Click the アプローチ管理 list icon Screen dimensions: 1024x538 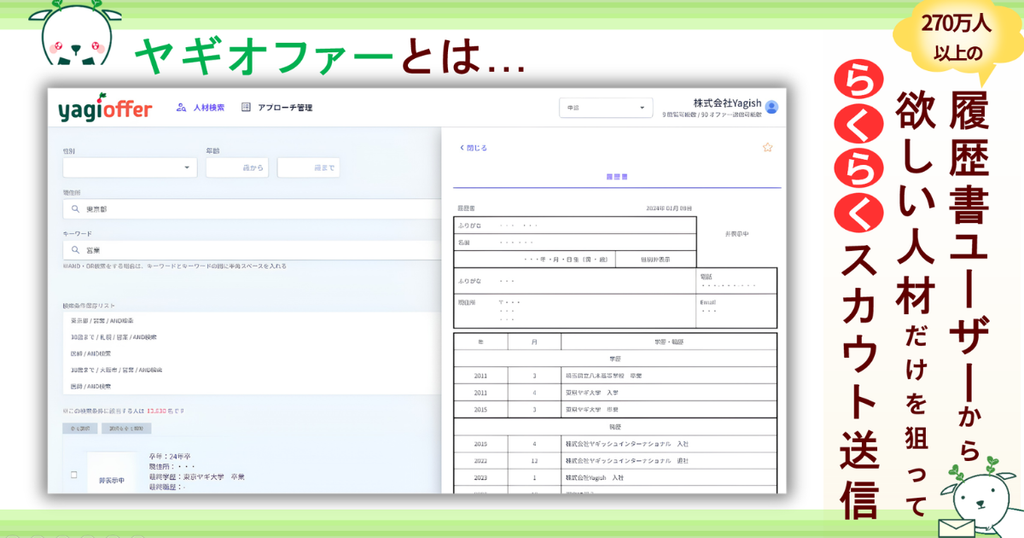[x=246, y=107]
